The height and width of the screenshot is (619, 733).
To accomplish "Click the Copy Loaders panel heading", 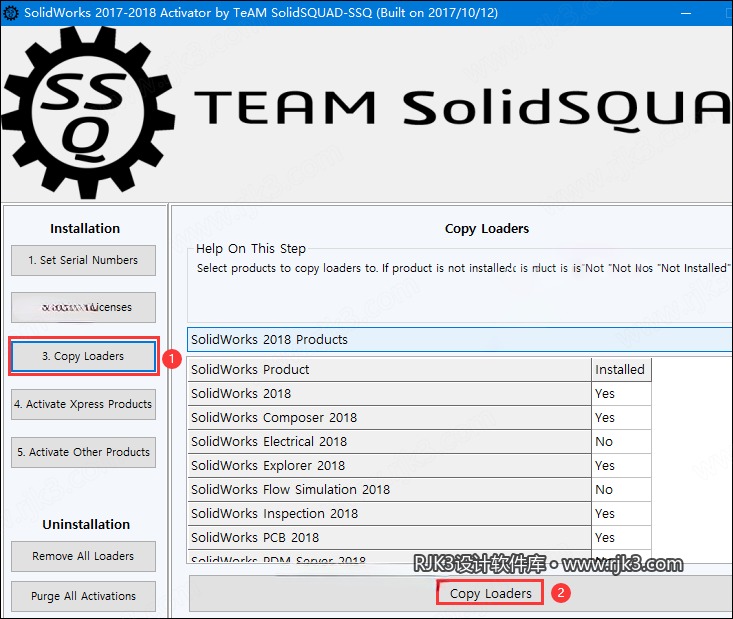I will click(x=487, y=229).
